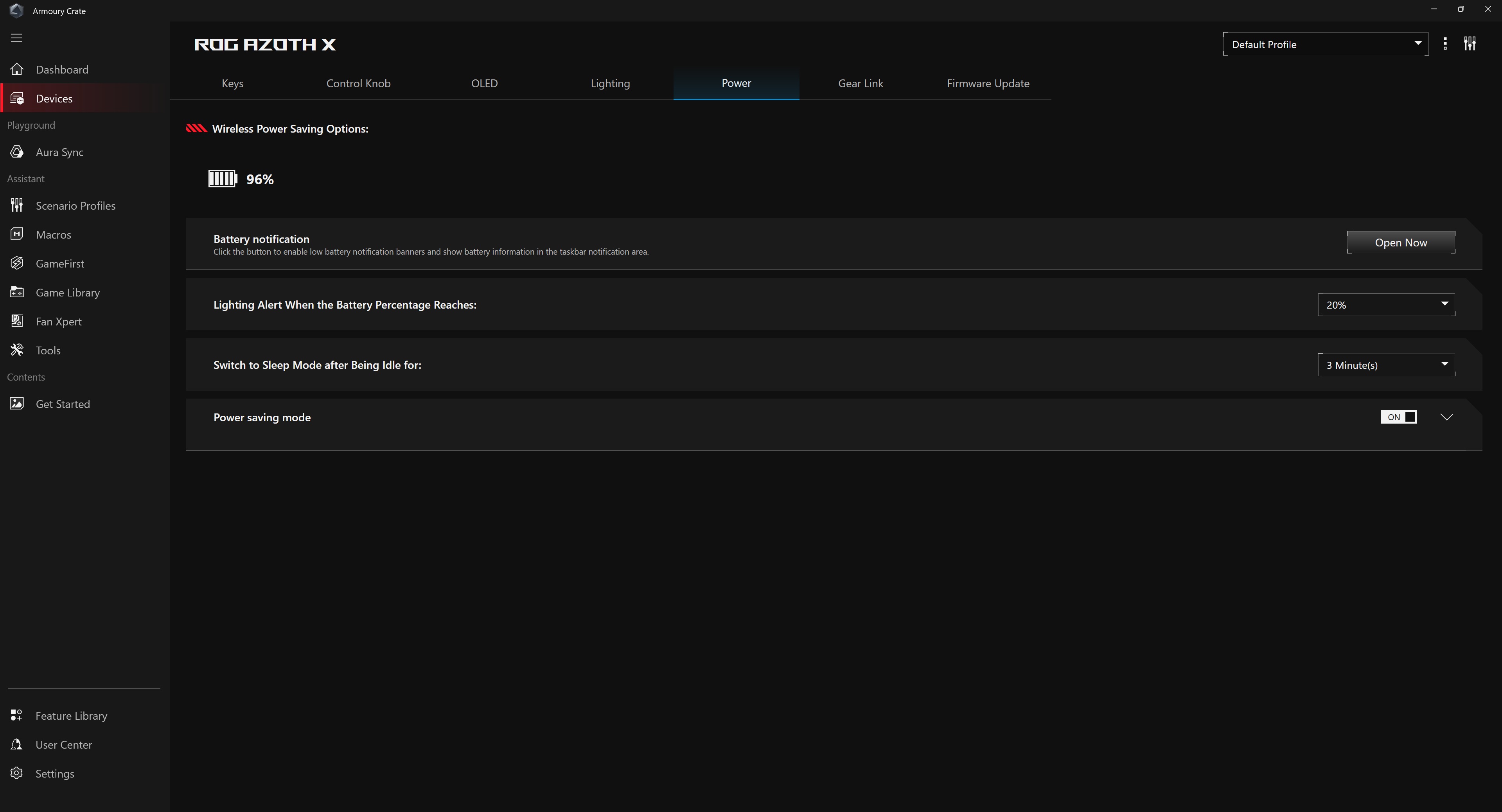Open the three-dot more options menu
The width and height of the screenshot is (1502, 812).
tap(1445, 44)
